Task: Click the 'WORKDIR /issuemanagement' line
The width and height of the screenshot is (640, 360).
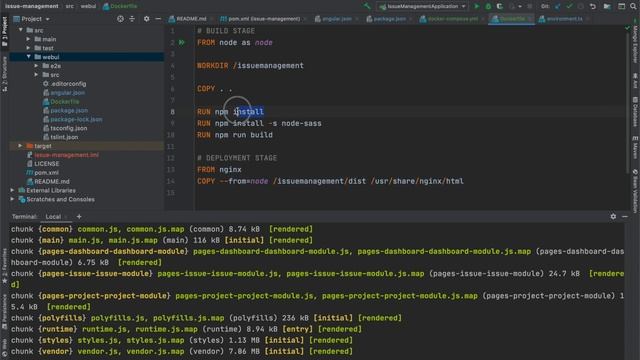Action: coord(250,66)
